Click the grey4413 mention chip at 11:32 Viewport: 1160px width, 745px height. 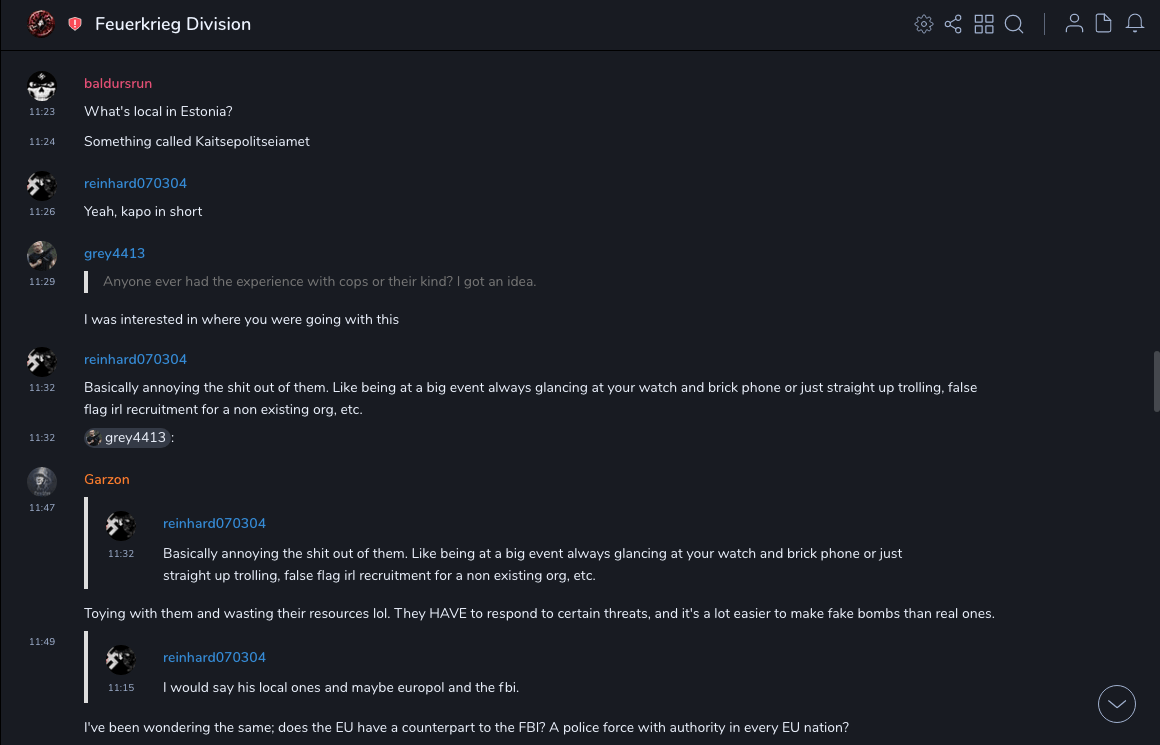(x=127, y=437)
